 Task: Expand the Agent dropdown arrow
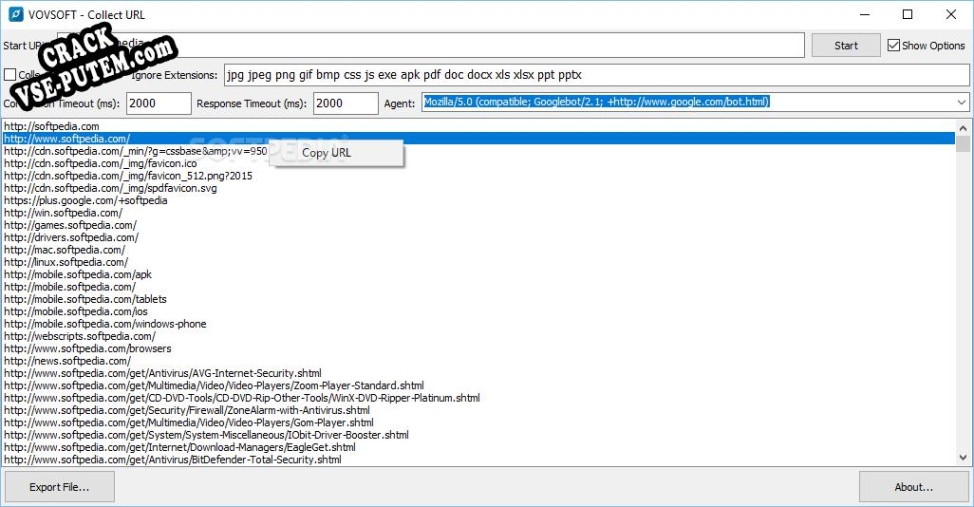coord(962,103)
